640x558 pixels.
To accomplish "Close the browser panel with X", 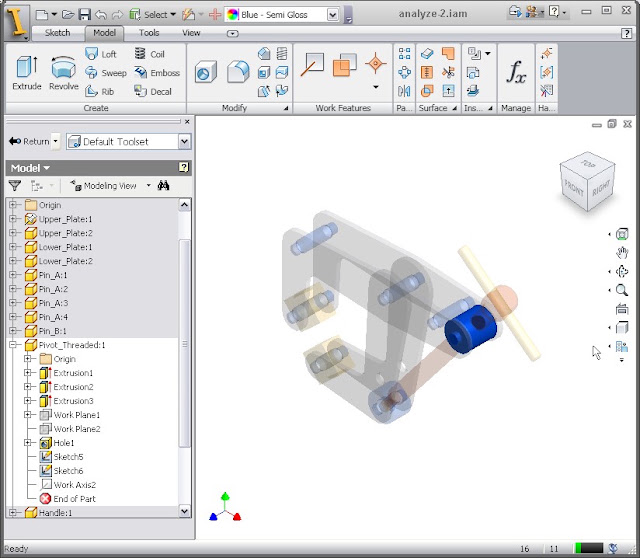I will (x=187, y=122).
